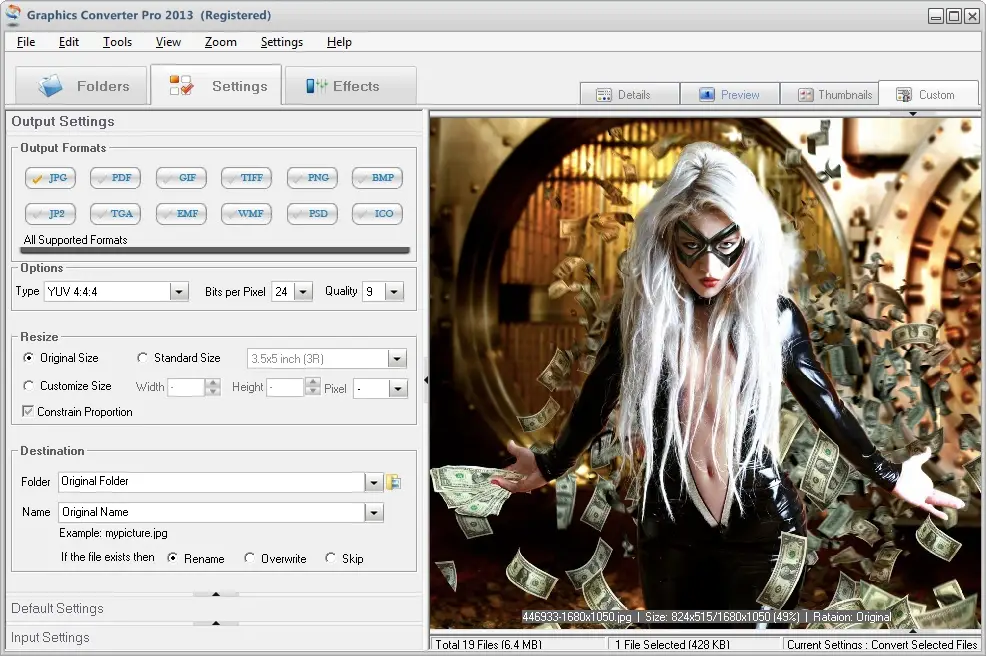Open the output Name dropdown
Screen dimensions: 986x656
[x=374, y=513]
